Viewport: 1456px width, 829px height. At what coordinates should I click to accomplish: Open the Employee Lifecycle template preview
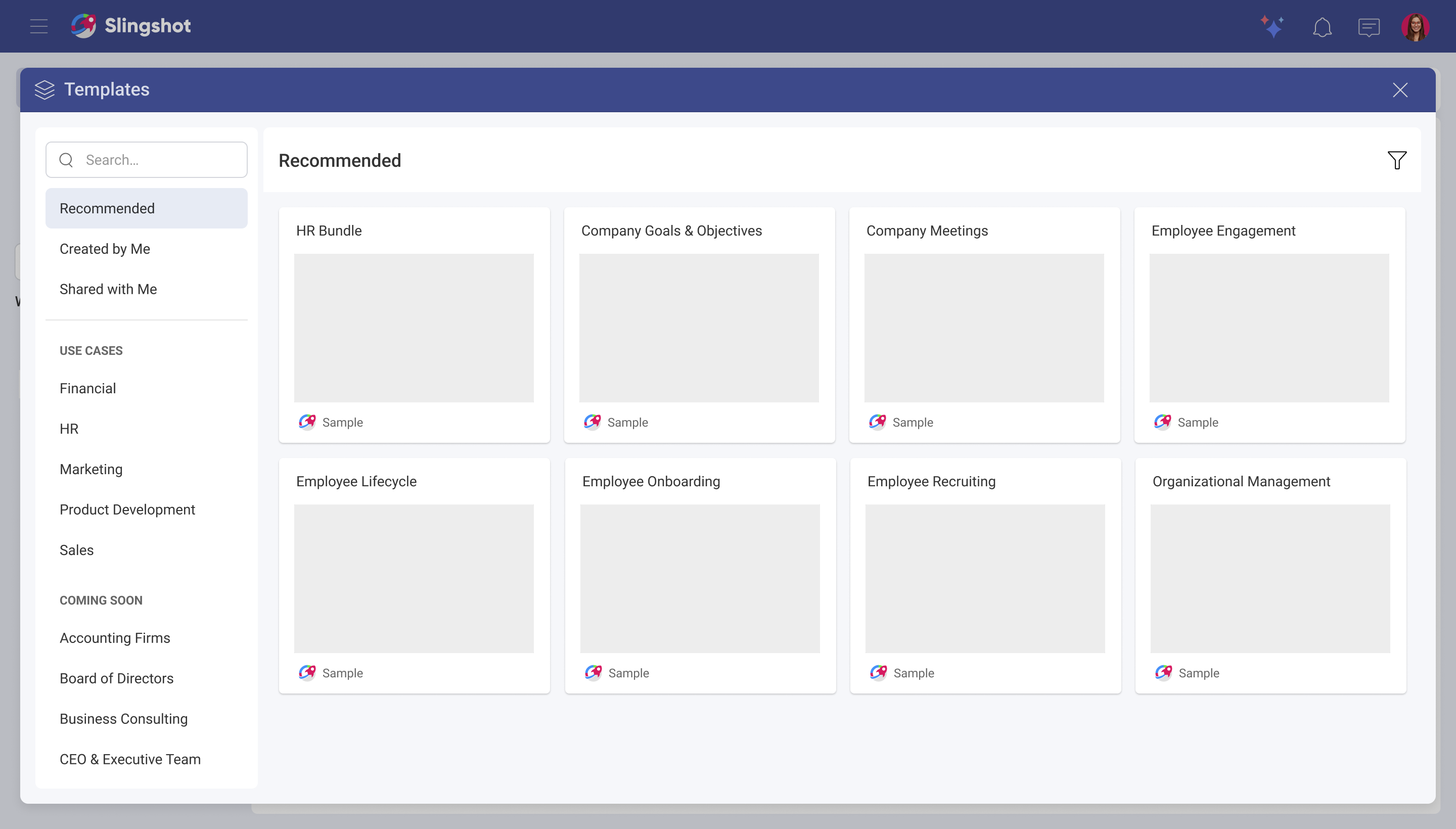click(x=414, y=578)
